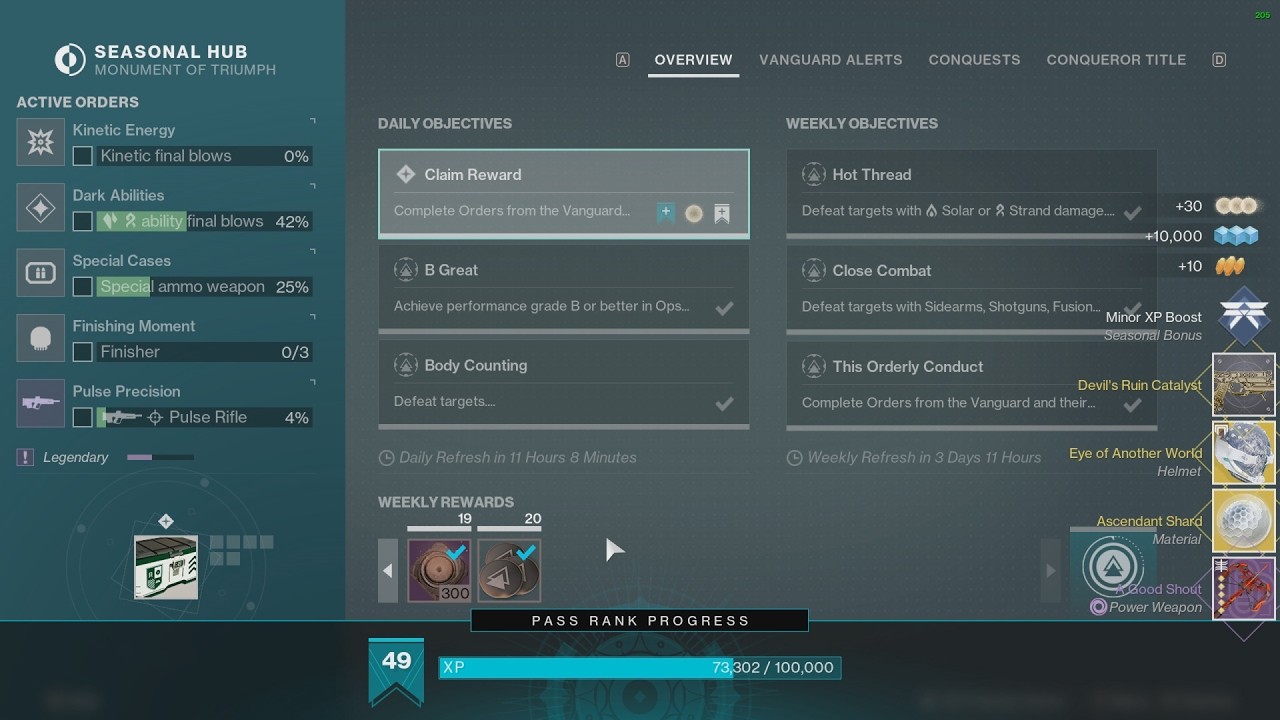Viewport: 1280px width, 720px height.
Task: Click the Pass Rank Progress label
Action: 640,621
